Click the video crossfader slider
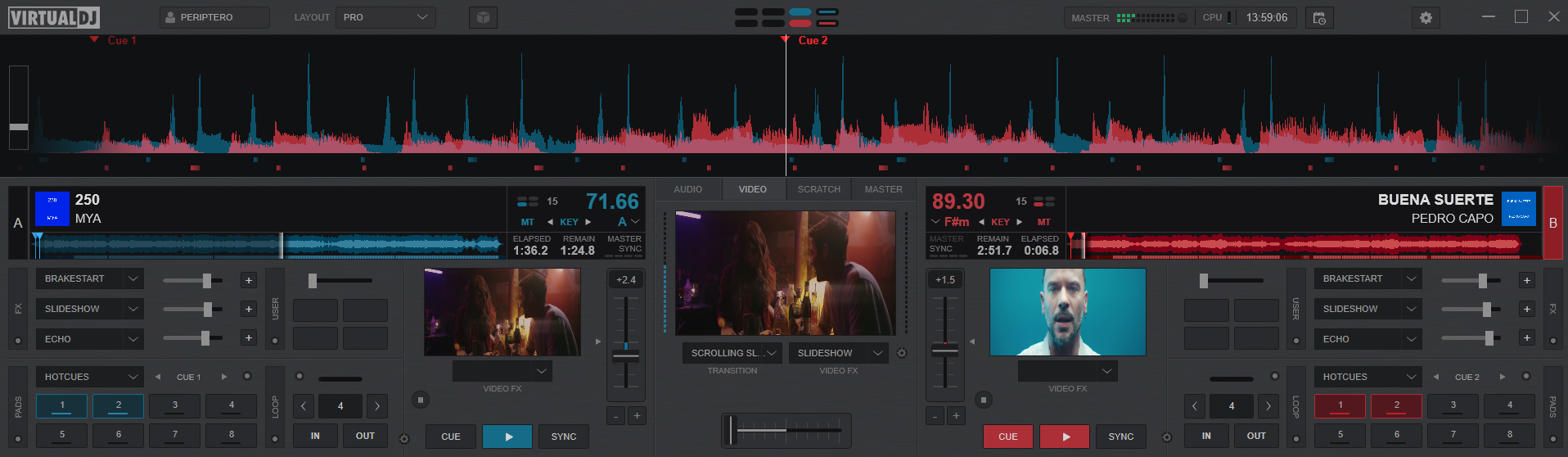Viewport: 1568px width, 457px height. (786, 430)
